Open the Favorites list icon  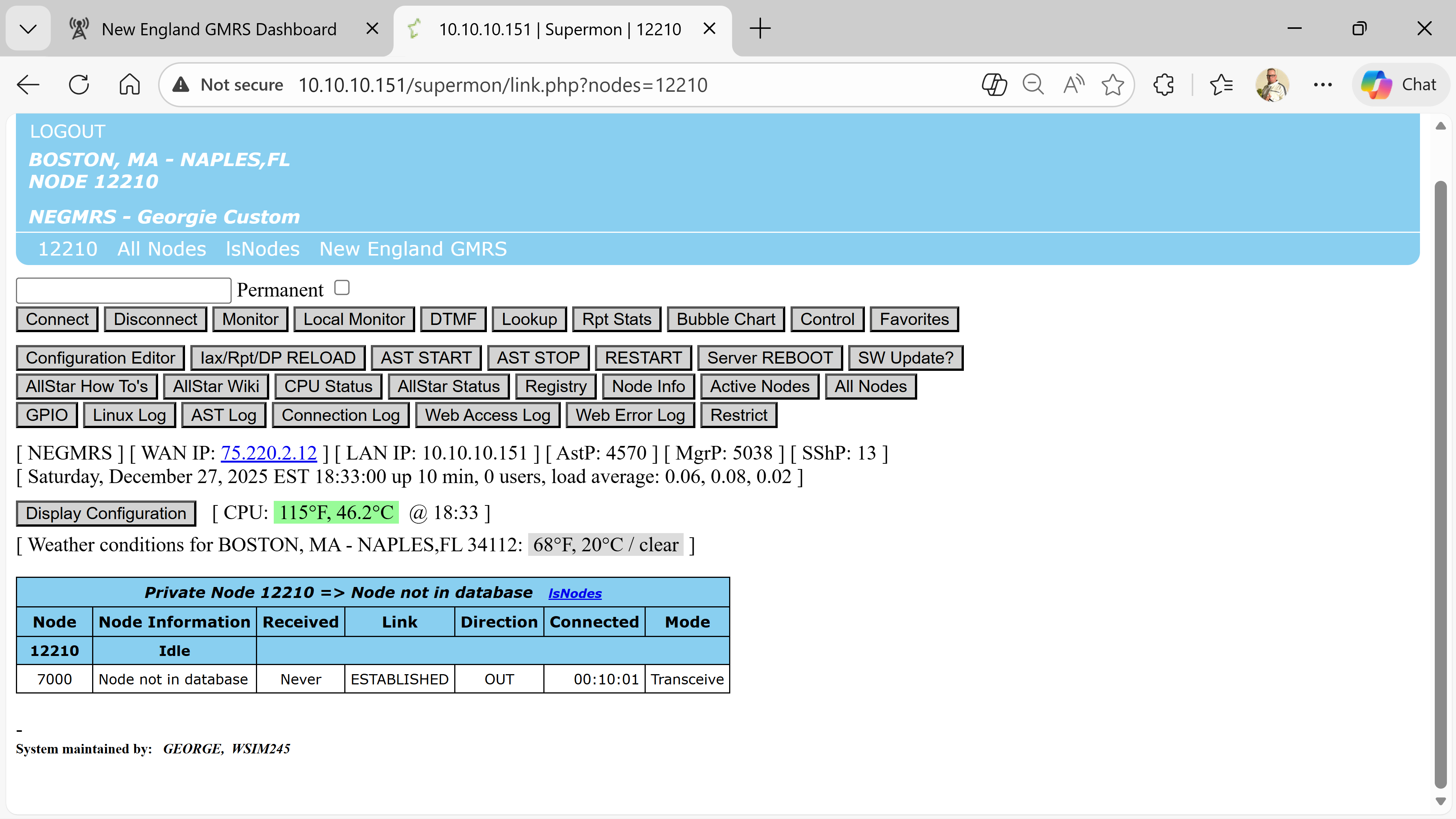pos(1221,85)
